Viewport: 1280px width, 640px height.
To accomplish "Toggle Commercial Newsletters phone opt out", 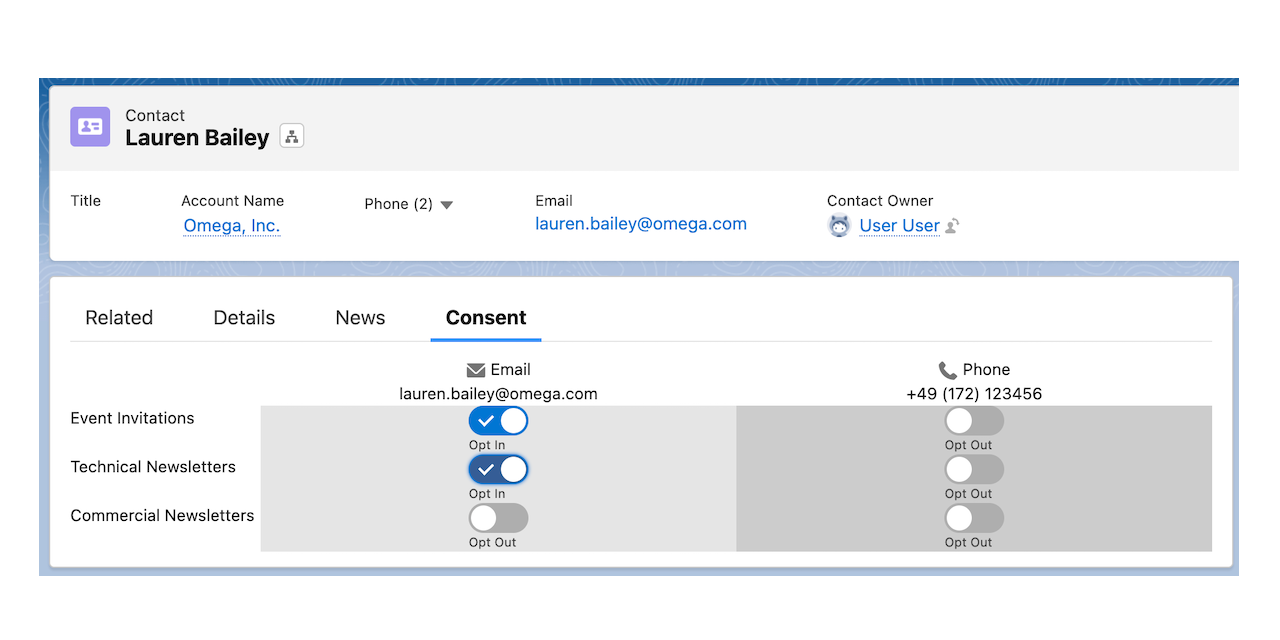I will (x=972, y=518).
